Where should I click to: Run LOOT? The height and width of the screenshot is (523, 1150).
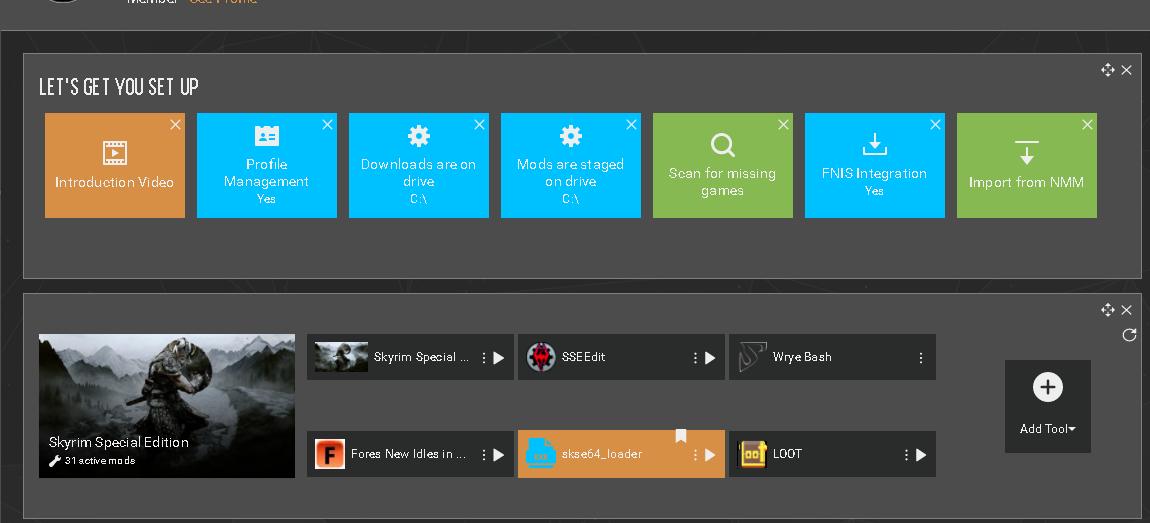point(921,455)
